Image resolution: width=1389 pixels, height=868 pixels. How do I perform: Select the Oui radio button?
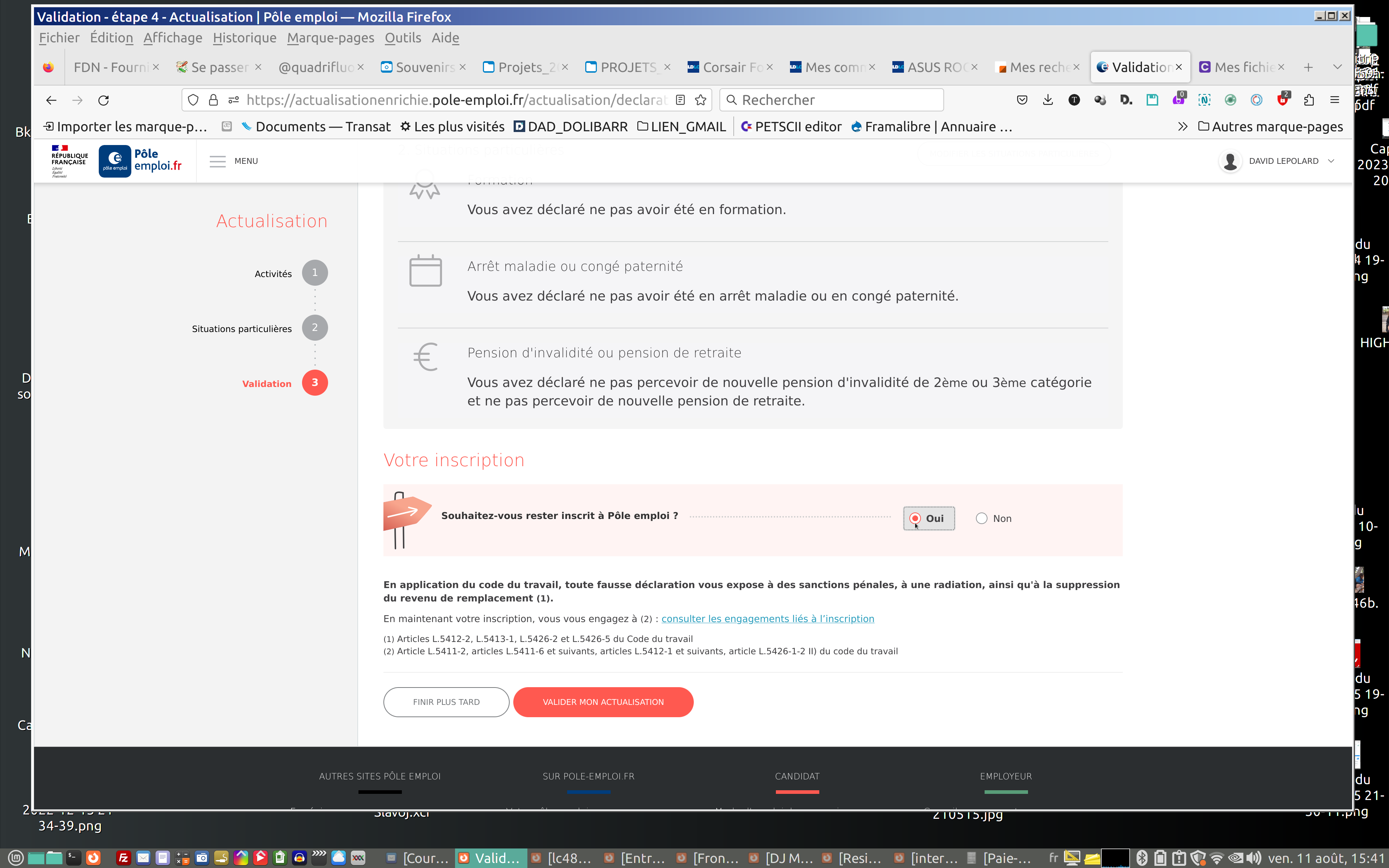[x=916, y=518]
